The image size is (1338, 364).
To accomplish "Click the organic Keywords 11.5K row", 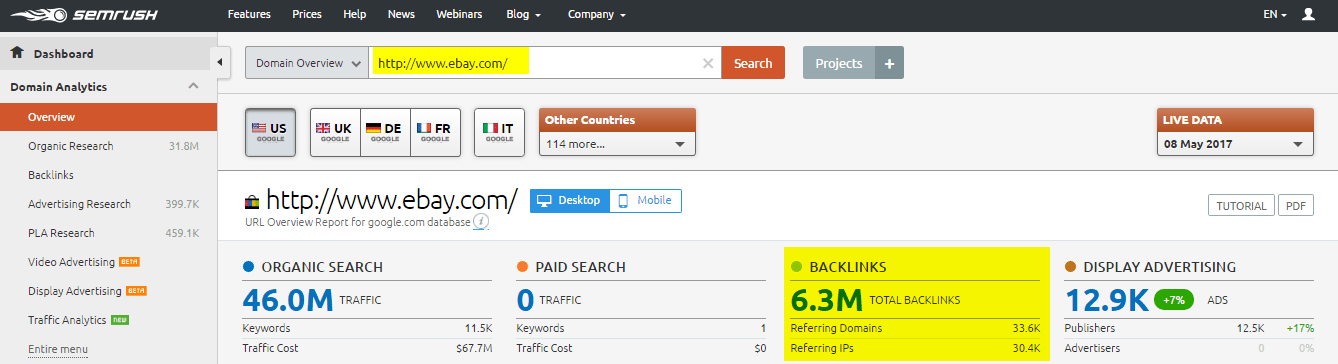I will 367,327.
